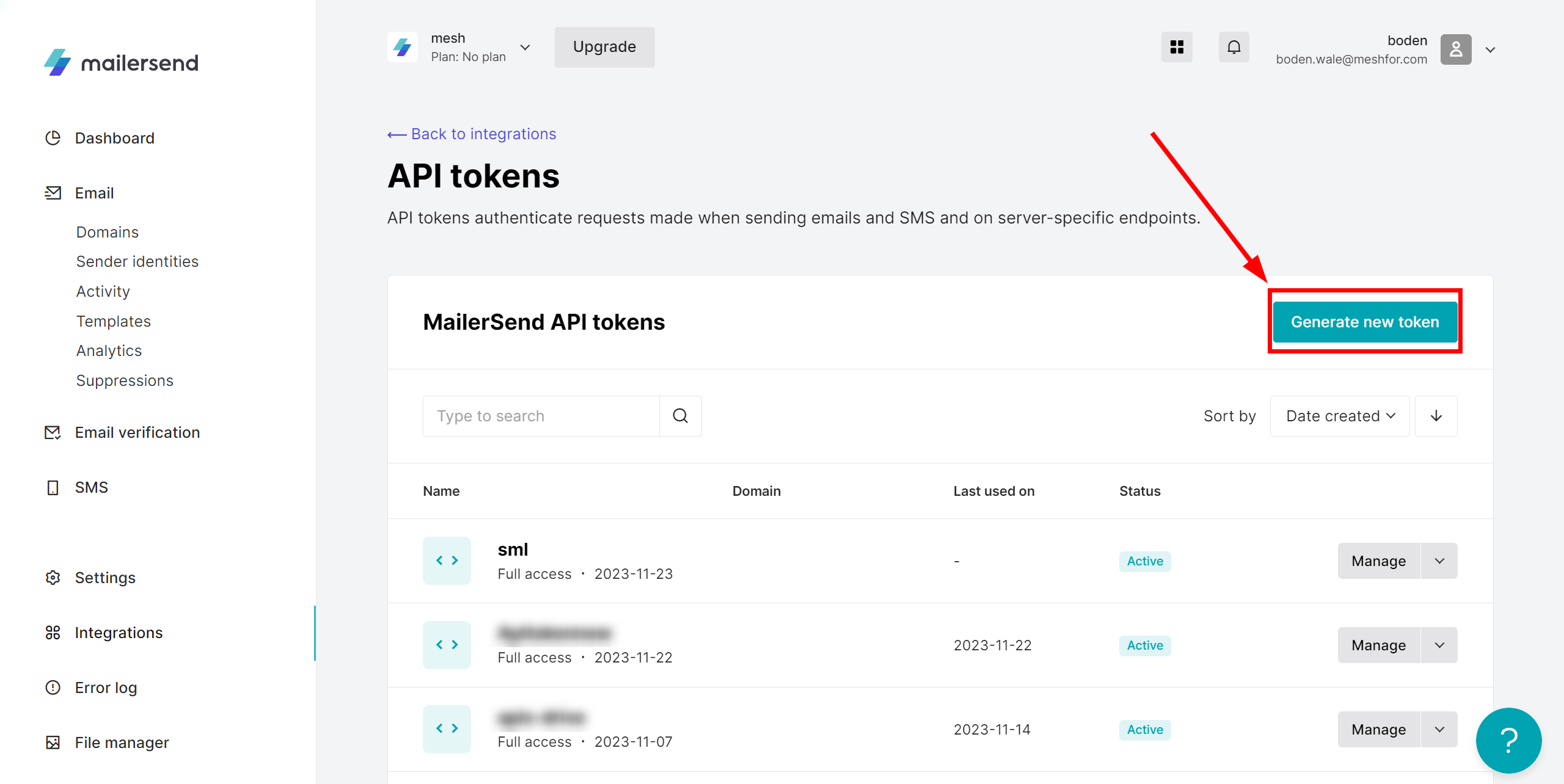Toggle sort direction arrow
This screenshot has width=1564, height=784.
point(1436,416)
